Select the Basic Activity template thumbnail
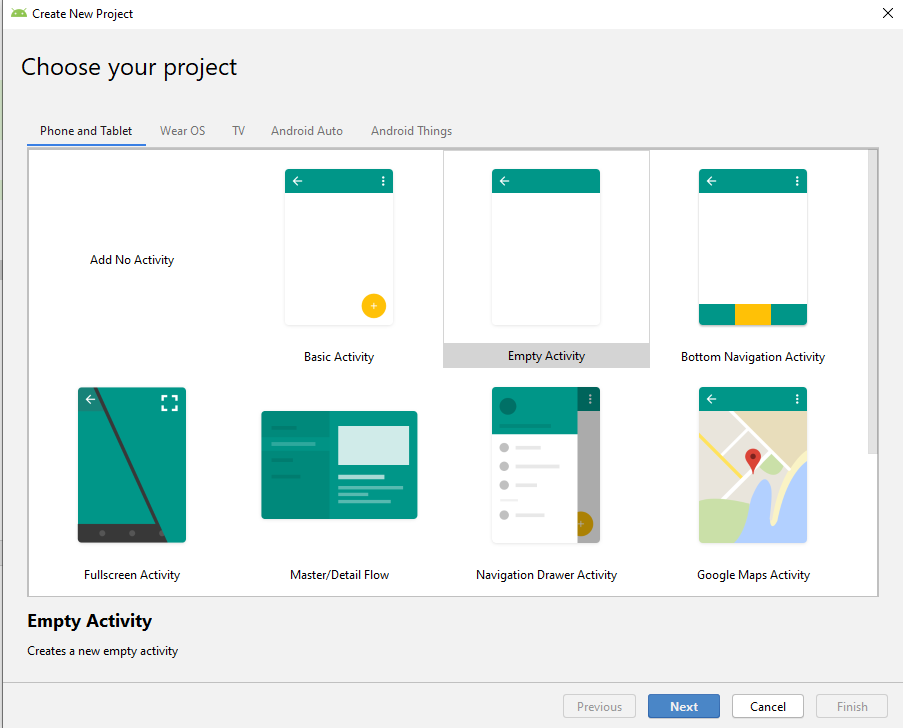The width and height of the screenshot is (903, 728). [339, 247]
